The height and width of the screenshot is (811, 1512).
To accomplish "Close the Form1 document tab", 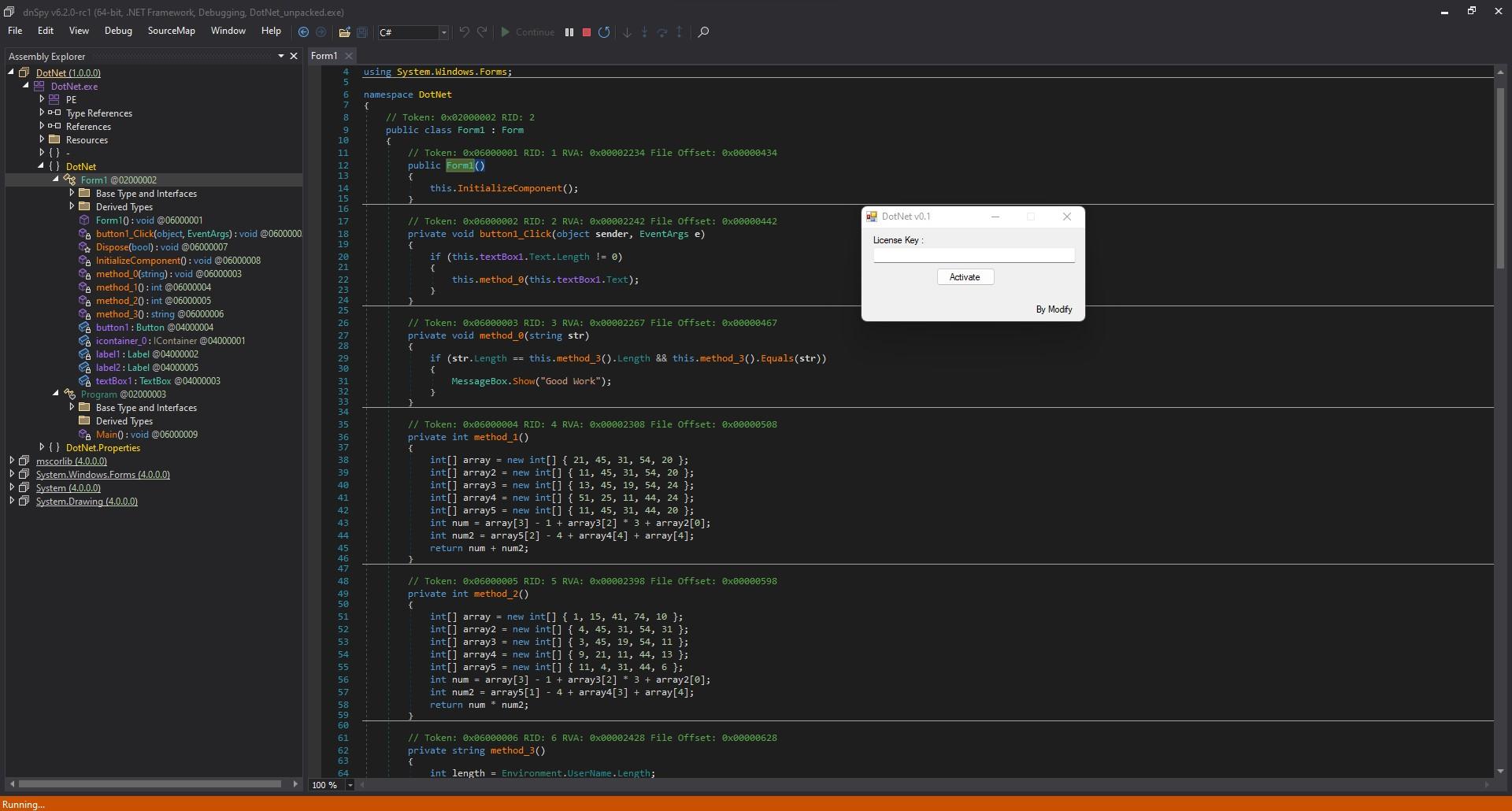I will click(x=349, y=56).
